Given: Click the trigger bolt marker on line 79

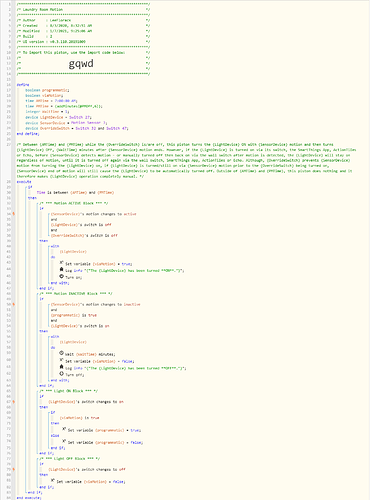Looking at the screenshot, I should 14,469.
